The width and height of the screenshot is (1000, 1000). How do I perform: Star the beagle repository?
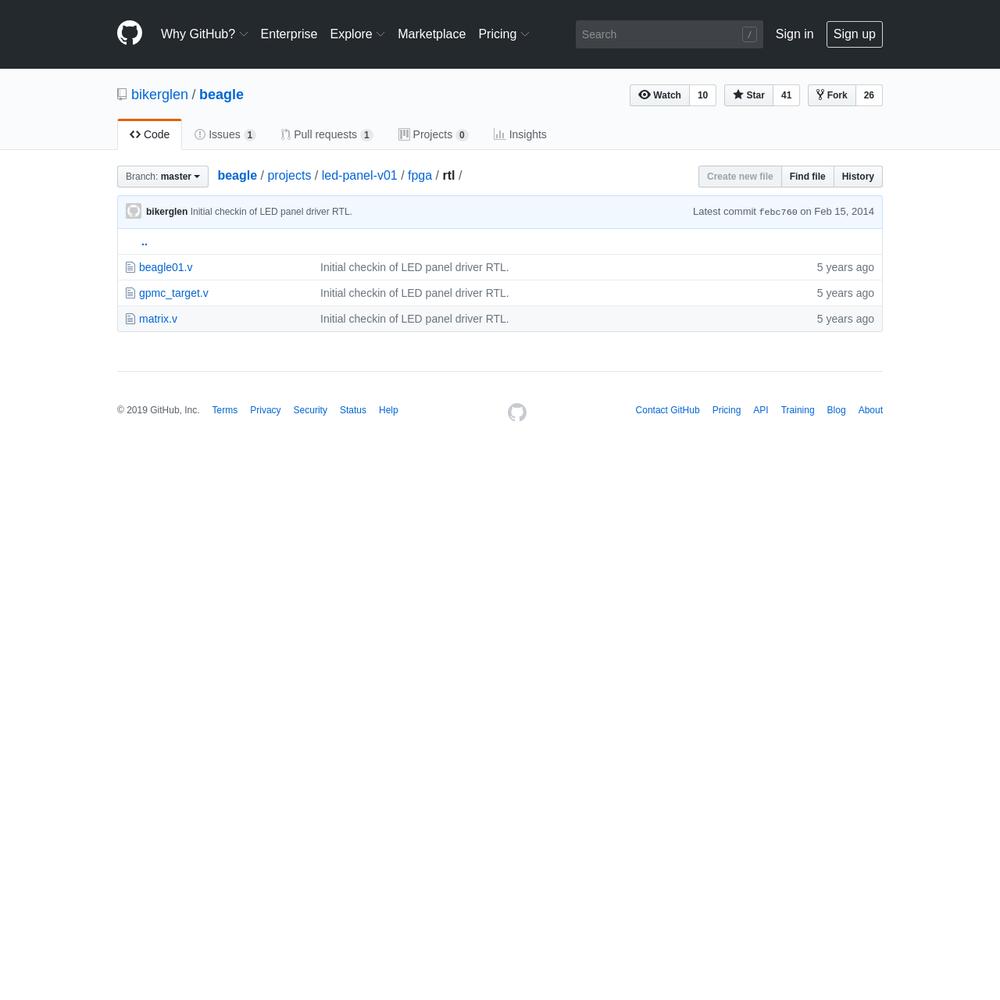coord(749,95)
